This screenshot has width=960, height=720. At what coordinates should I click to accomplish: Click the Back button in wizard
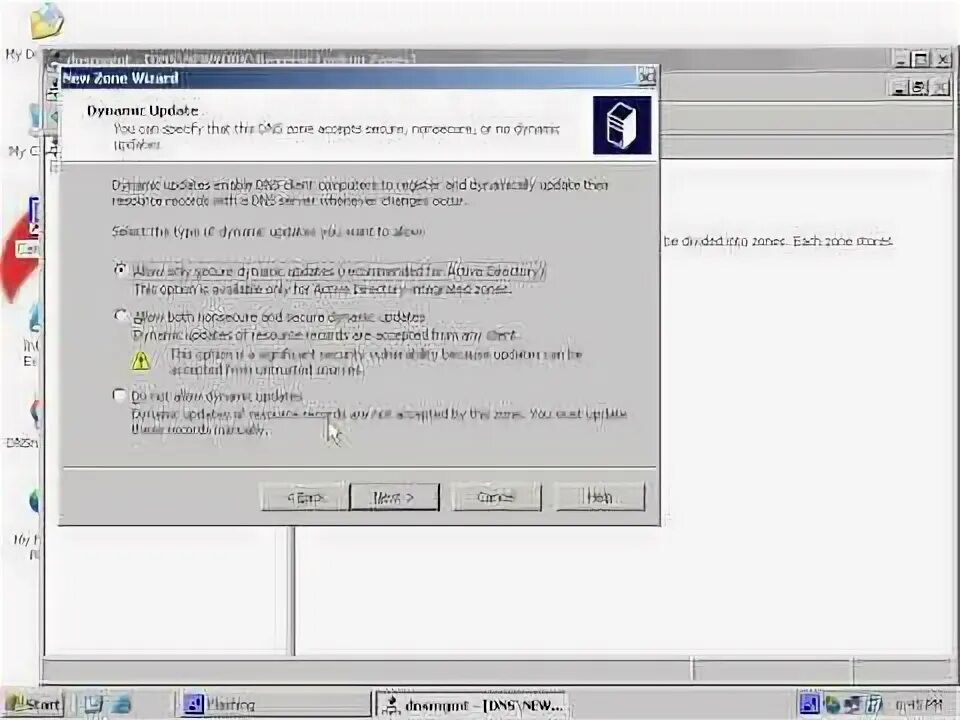[304, 497]
